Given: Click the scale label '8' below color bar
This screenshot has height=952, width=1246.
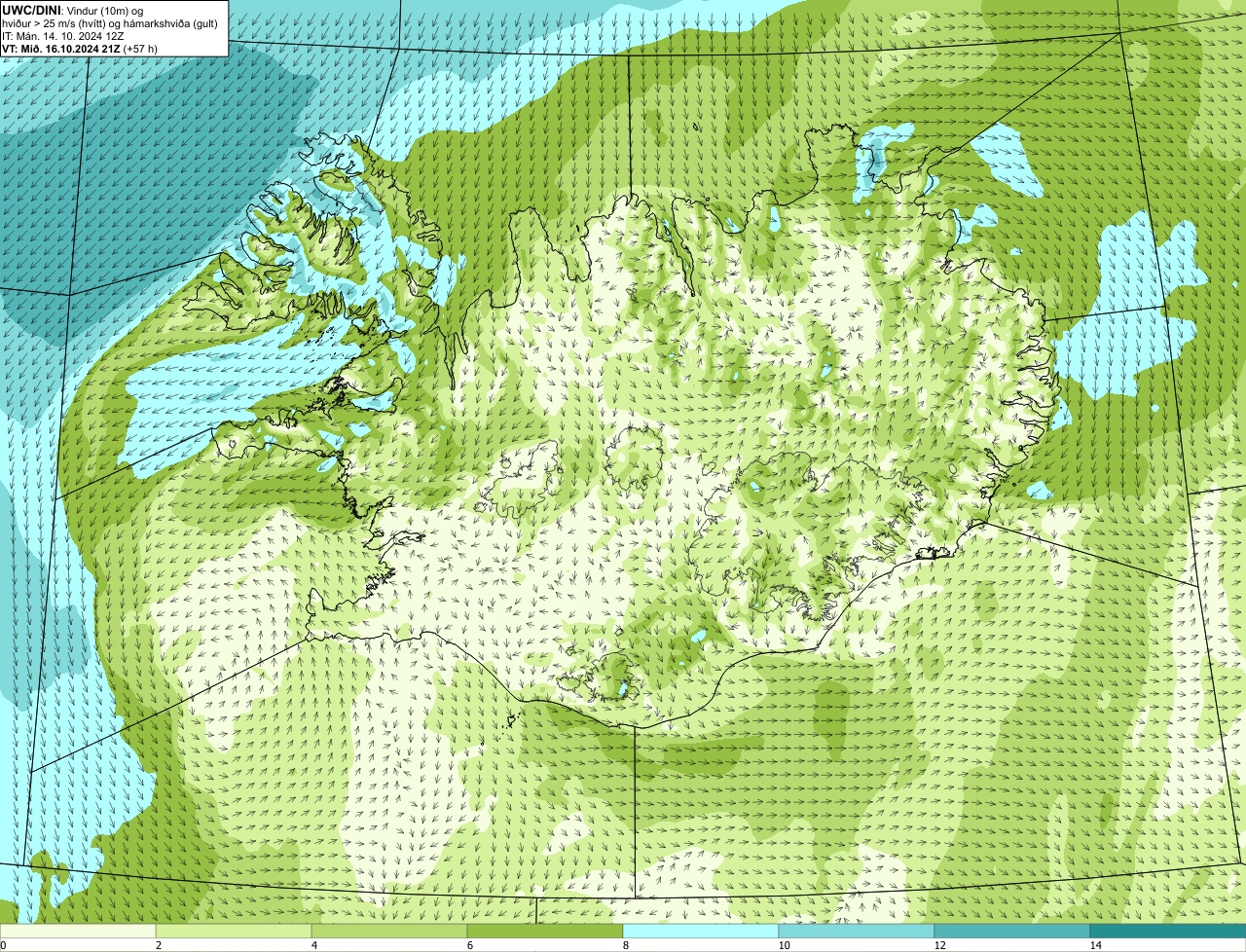Looking at the screenshot, I should coord(625,945).
